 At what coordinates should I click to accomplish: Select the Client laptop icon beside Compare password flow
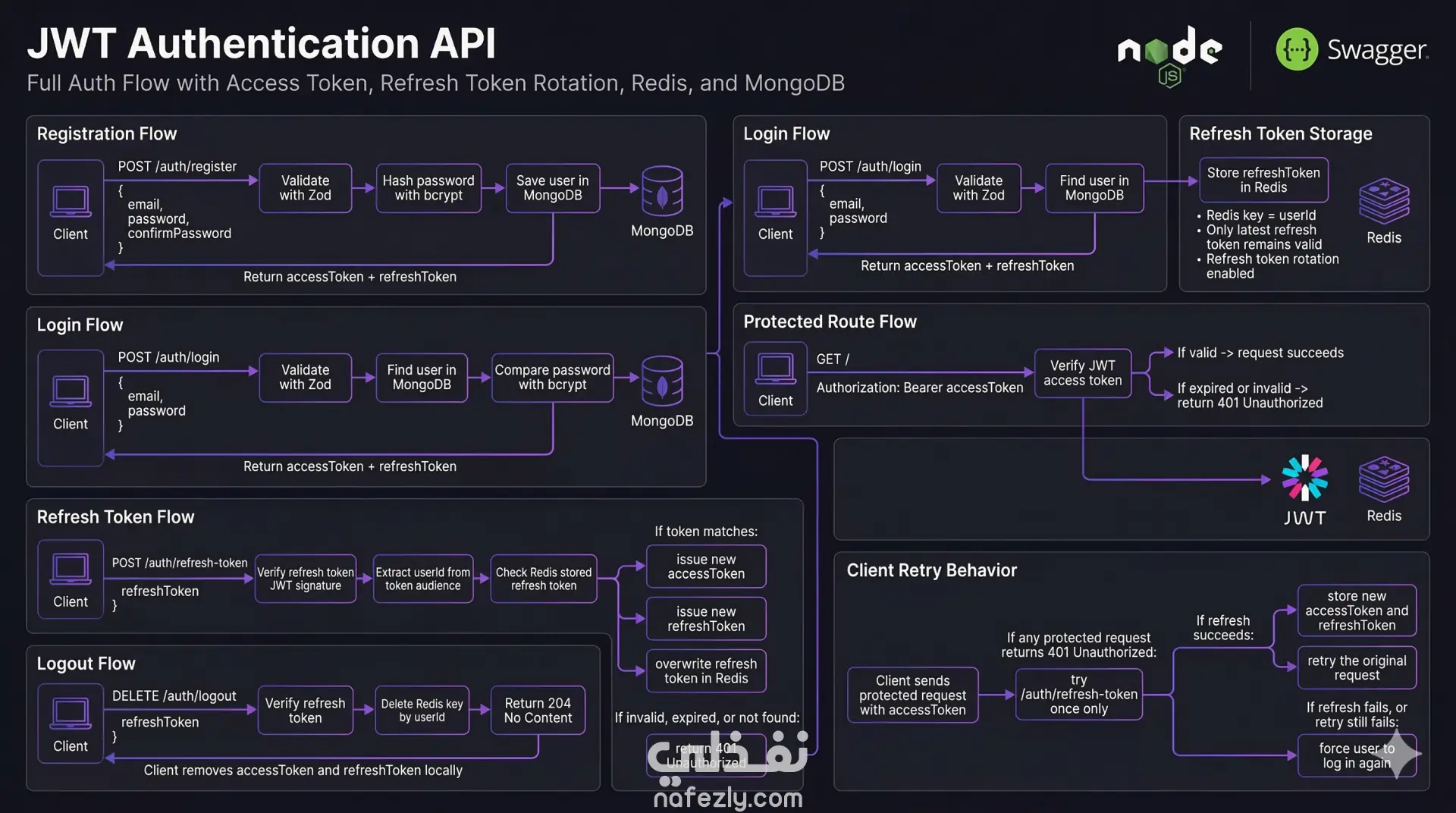pos(71,392)
